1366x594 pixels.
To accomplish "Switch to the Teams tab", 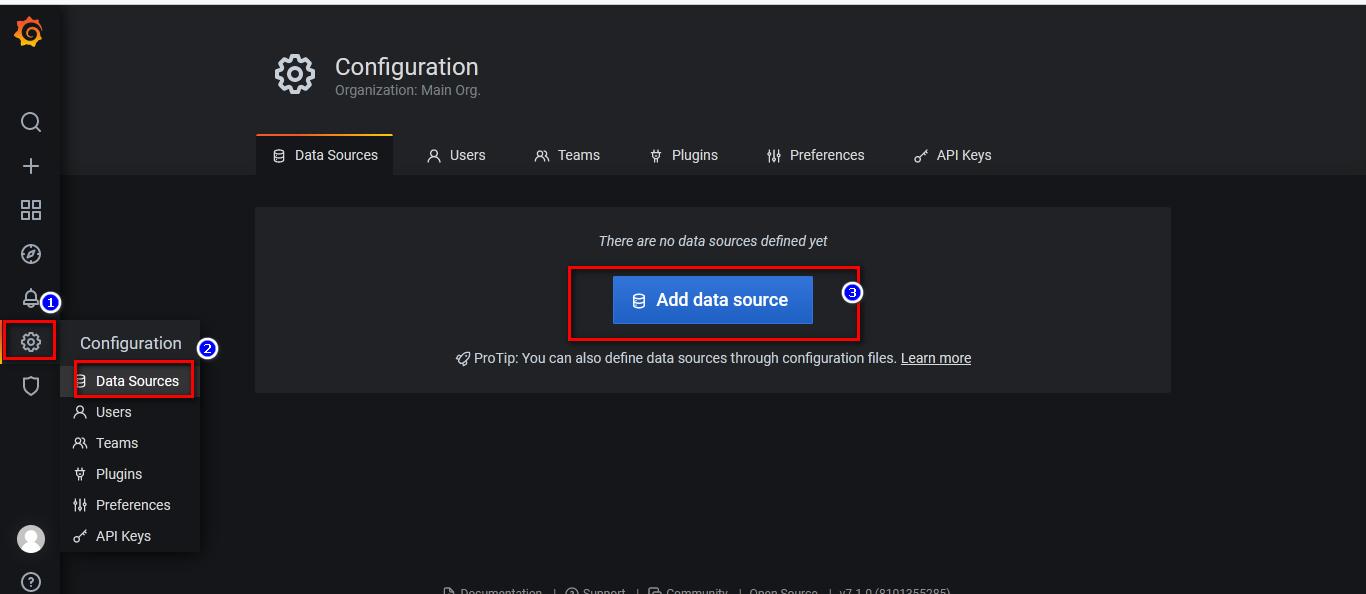I will (x=567, y=155).
